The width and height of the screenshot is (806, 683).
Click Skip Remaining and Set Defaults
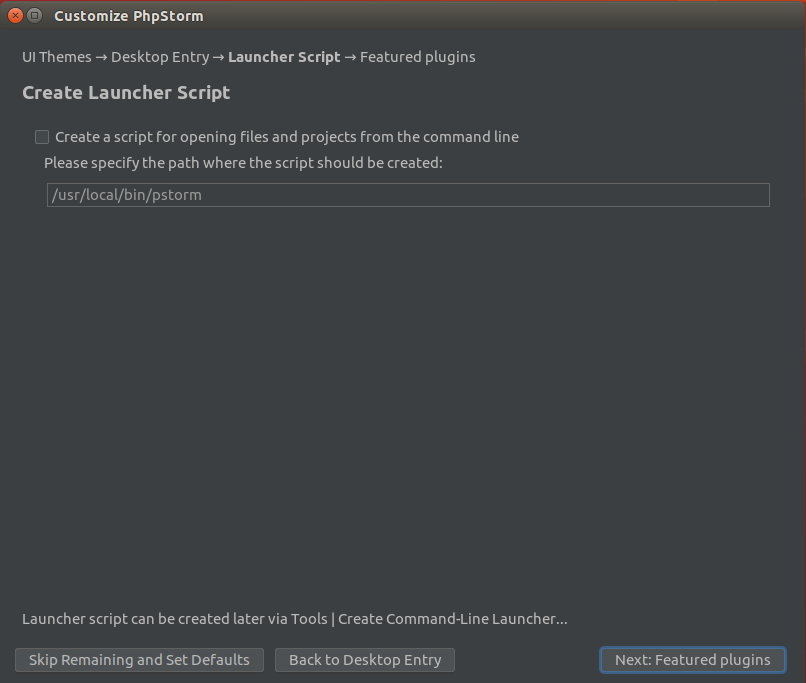point(139,660)
